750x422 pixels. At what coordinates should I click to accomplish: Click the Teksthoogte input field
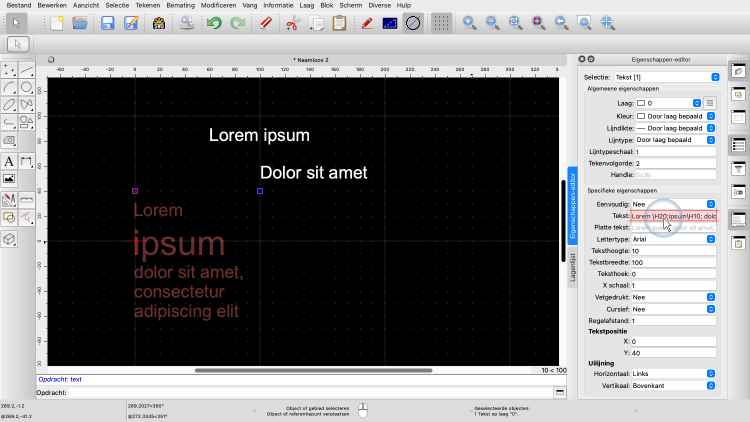point(673,251)
